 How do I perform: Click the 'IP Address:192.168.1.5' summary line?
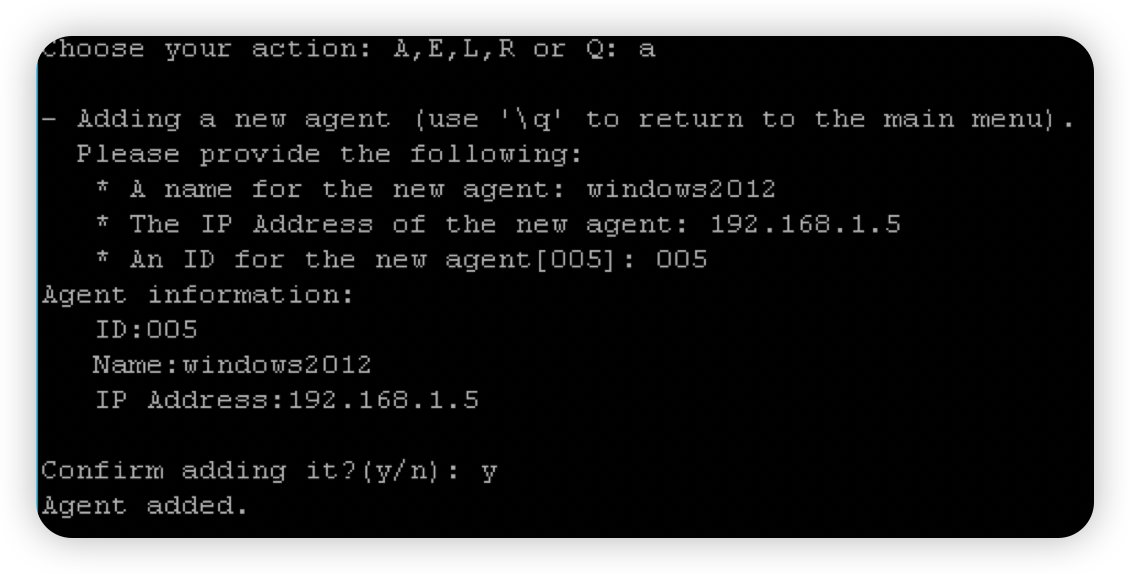pos(287,400)
